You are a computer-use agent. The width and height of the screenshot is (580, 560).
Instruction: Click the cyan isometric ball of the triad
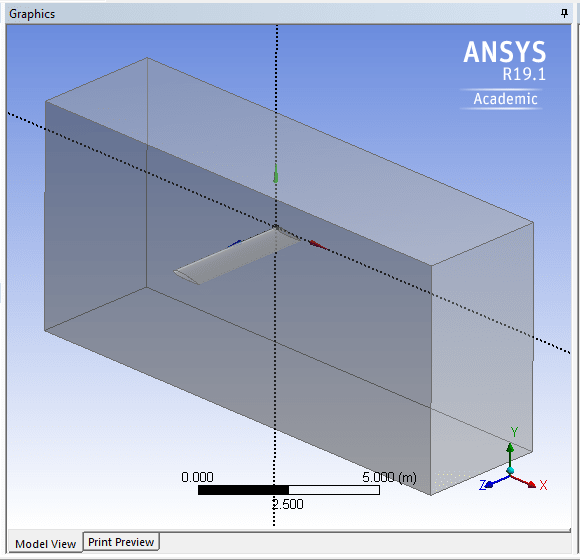click(510, 470)
